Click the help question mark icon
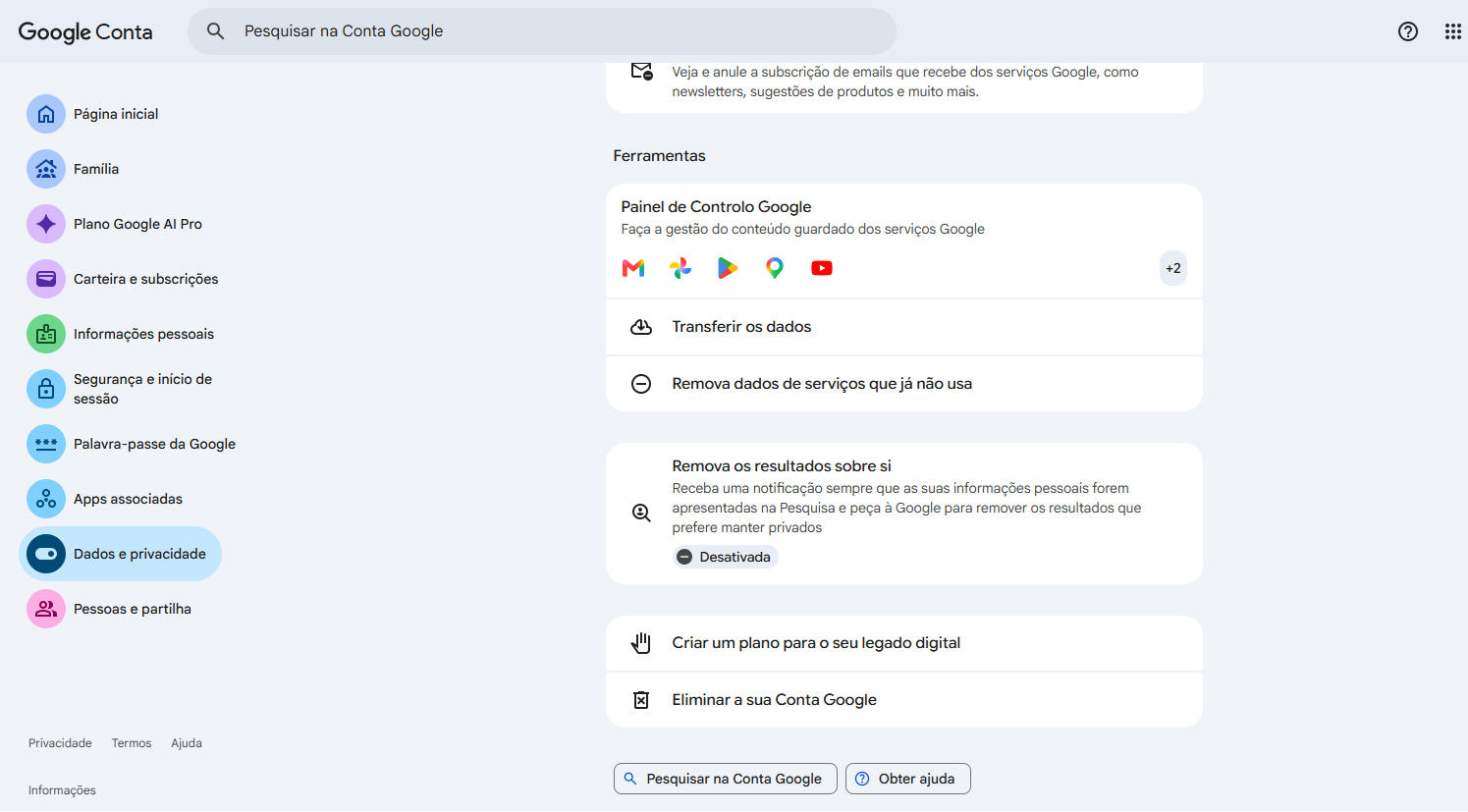Viewport: 1468px width, 812px height. [x=1408, y=31]
